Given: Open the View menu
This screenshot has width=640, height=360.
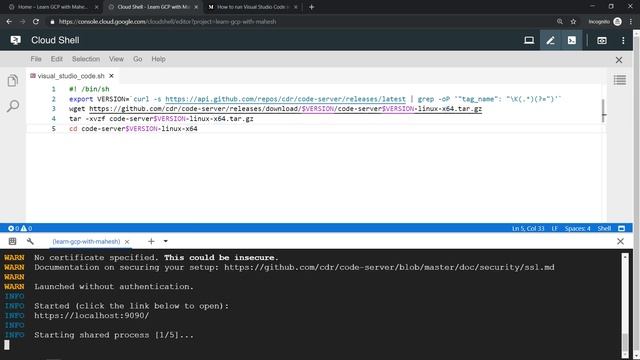Looking at the screenshot, I should (x=116, y=59).
